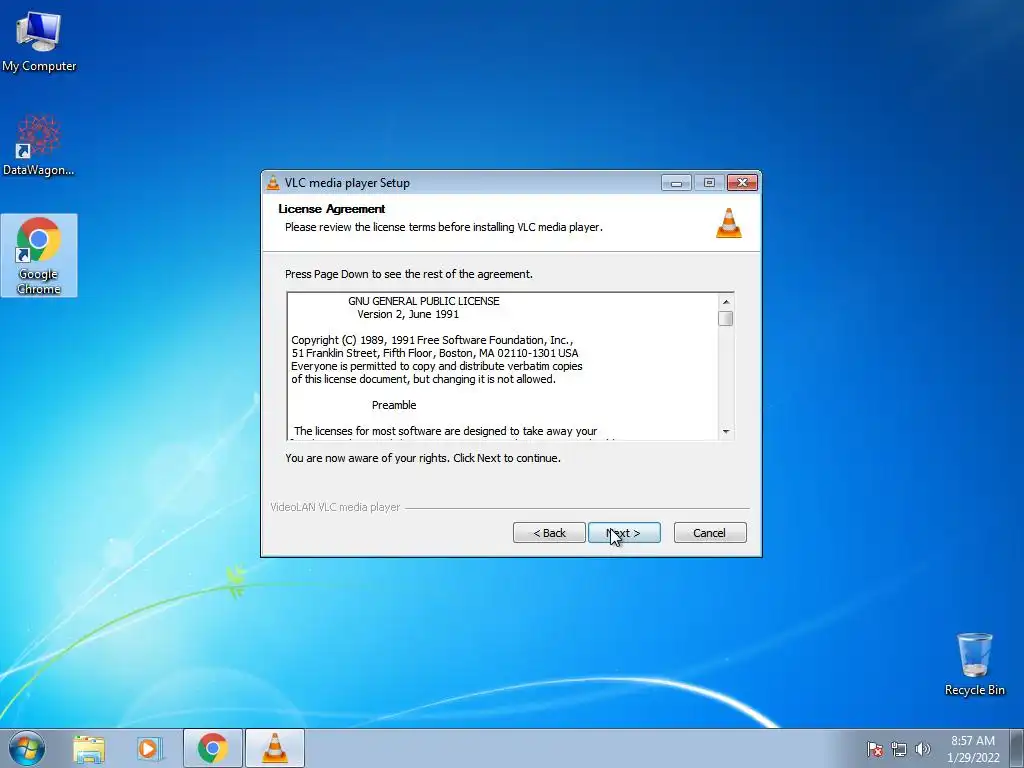Click the Next button in VLC Setup
The image size is (1024, 768).
pos(624,533)
